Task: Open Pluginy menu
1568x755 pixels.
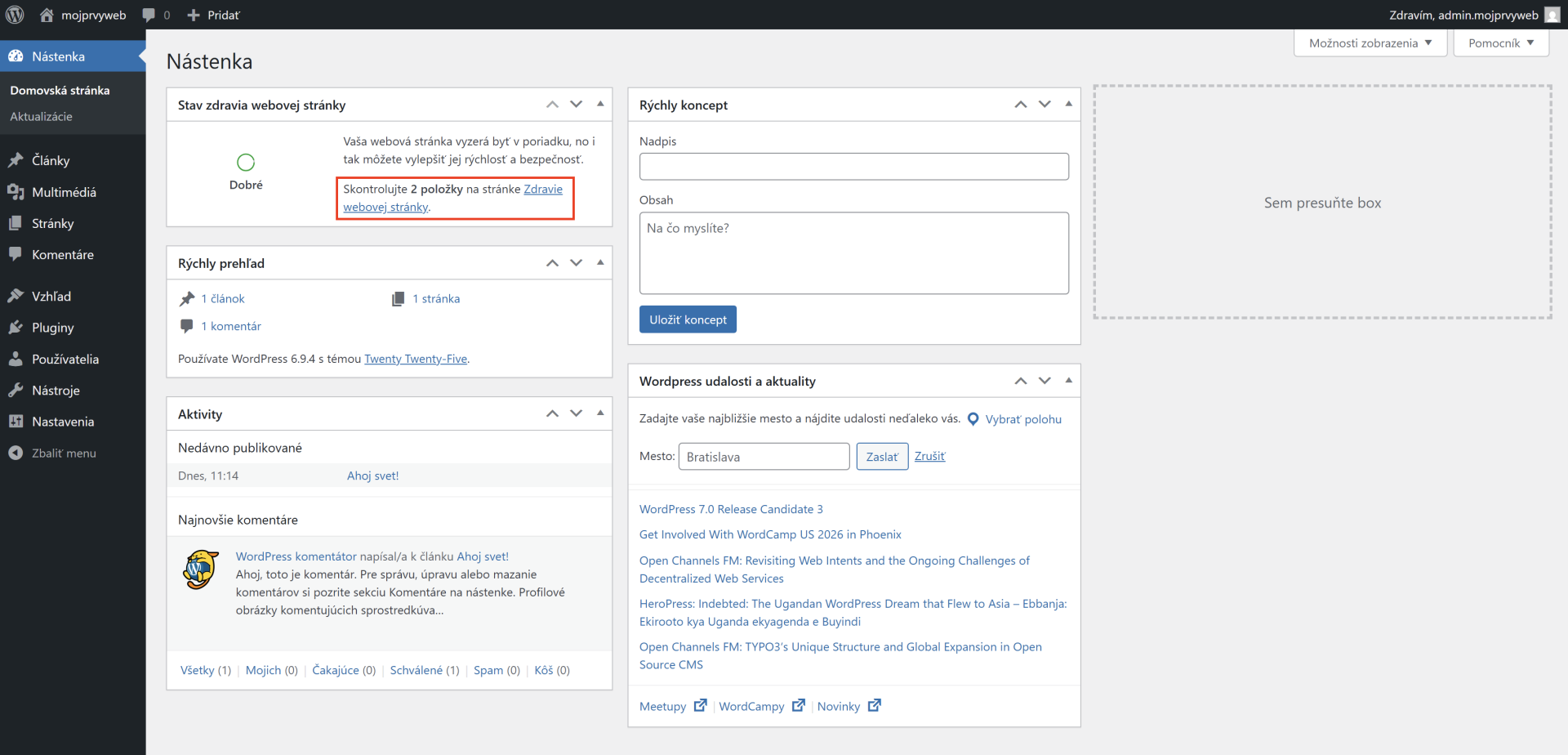Action: coord(73,328)
